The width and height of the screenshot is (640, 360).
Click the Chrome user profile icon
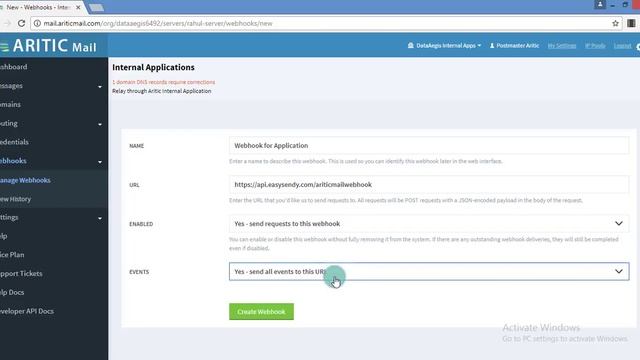600,4
